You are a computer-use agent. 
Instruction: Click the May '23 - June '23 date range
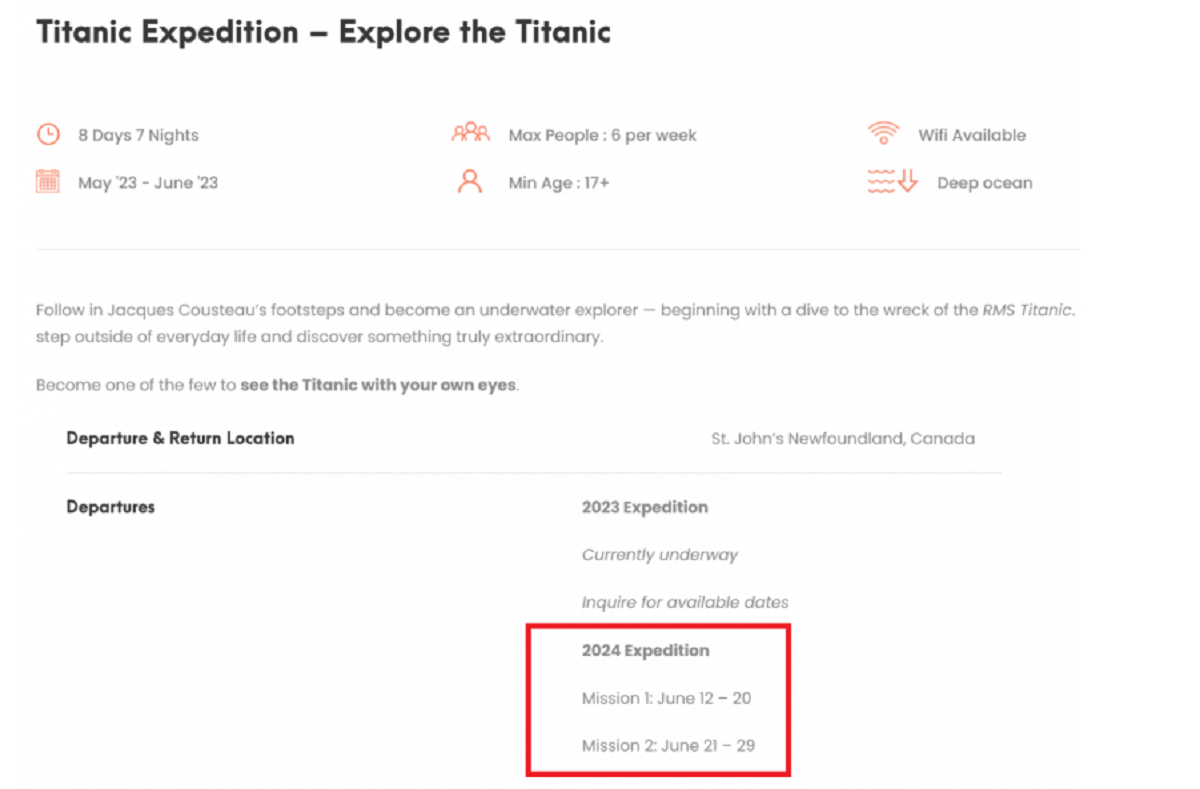coord(148,183)
